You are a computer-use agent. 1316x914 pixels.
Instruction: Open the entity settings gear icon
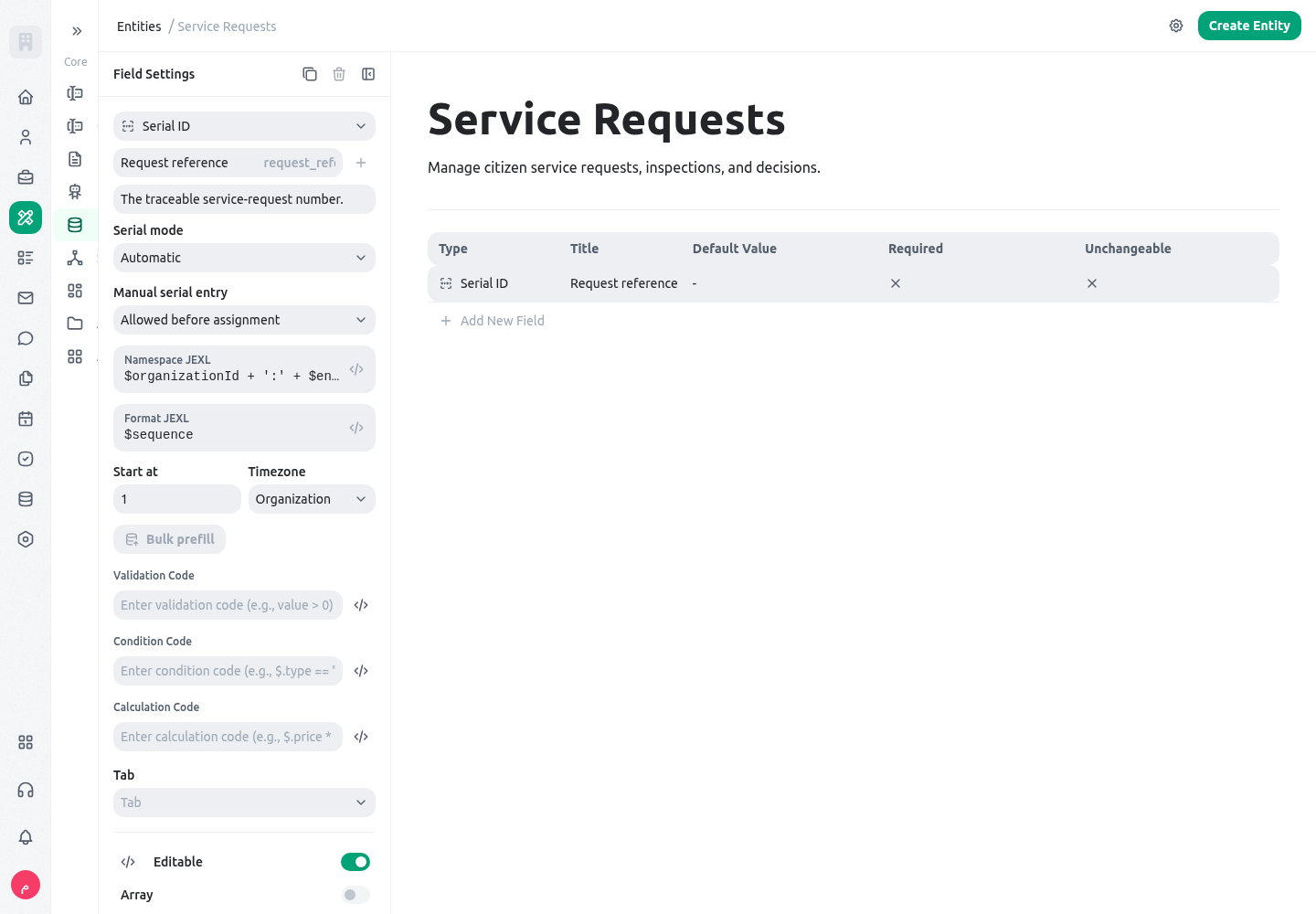pyautogui.click(x=1176, y=26)
